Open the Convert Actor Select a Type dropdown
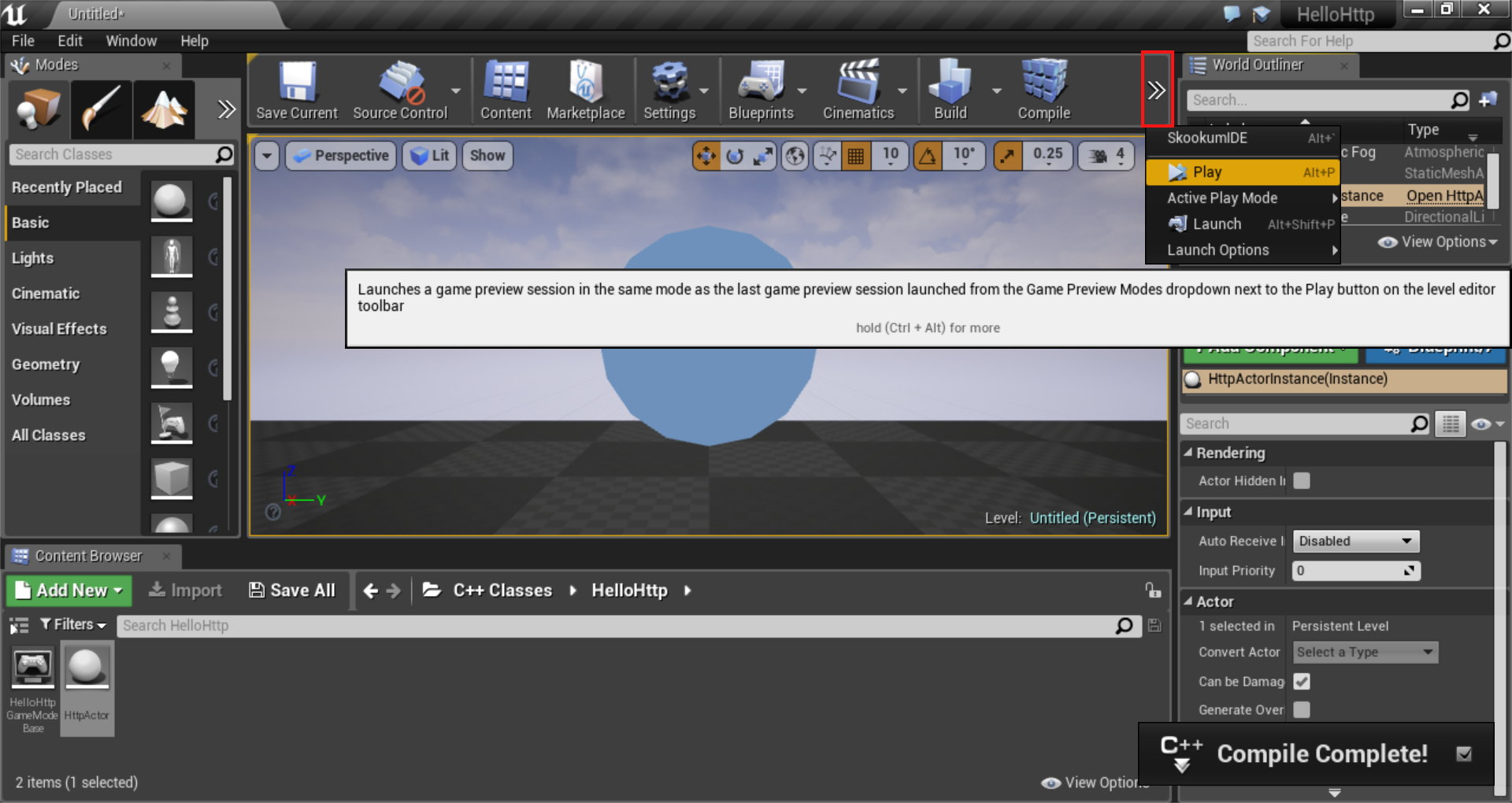1512x803 pixels. pos(1365,652)
